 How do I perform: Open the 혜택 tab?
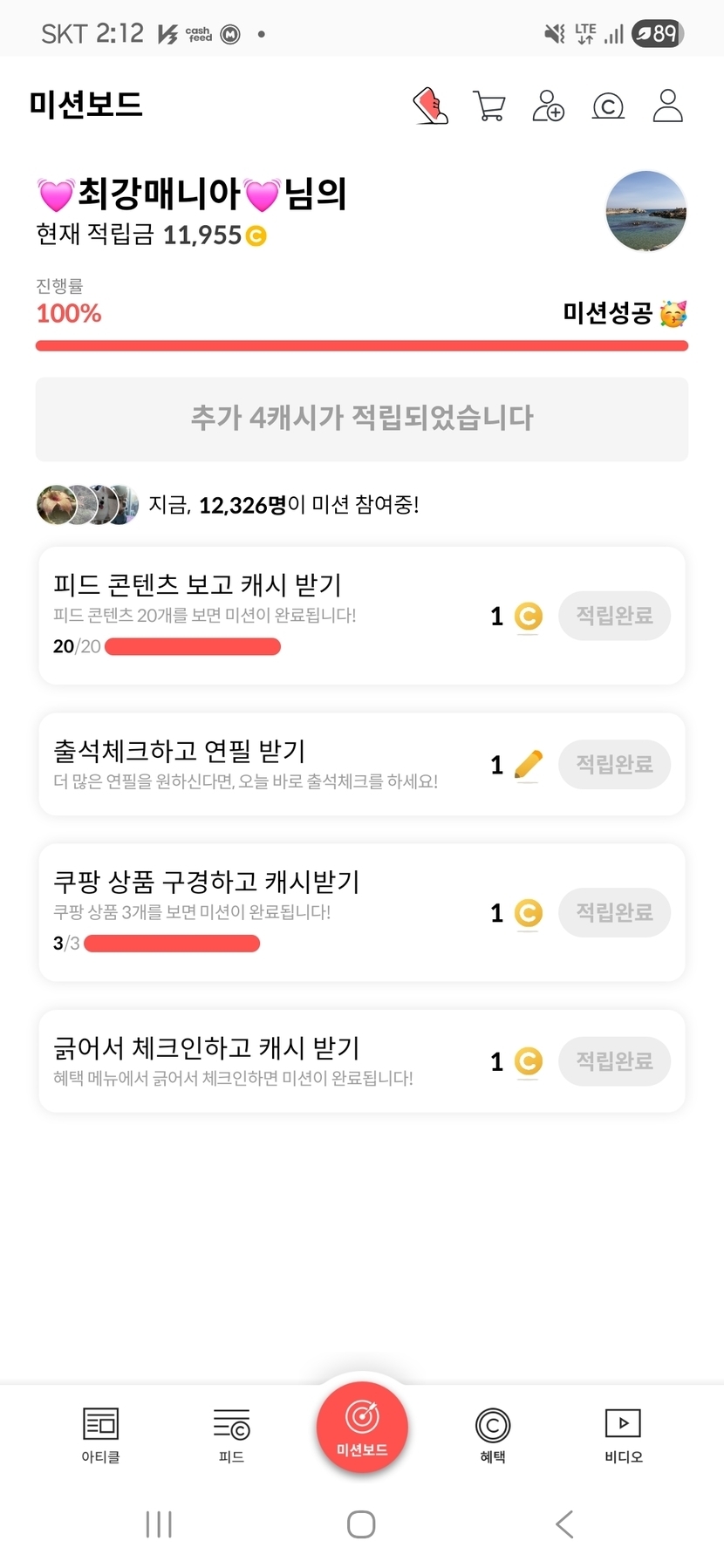pyautogui.click(x=493, y=1435)
